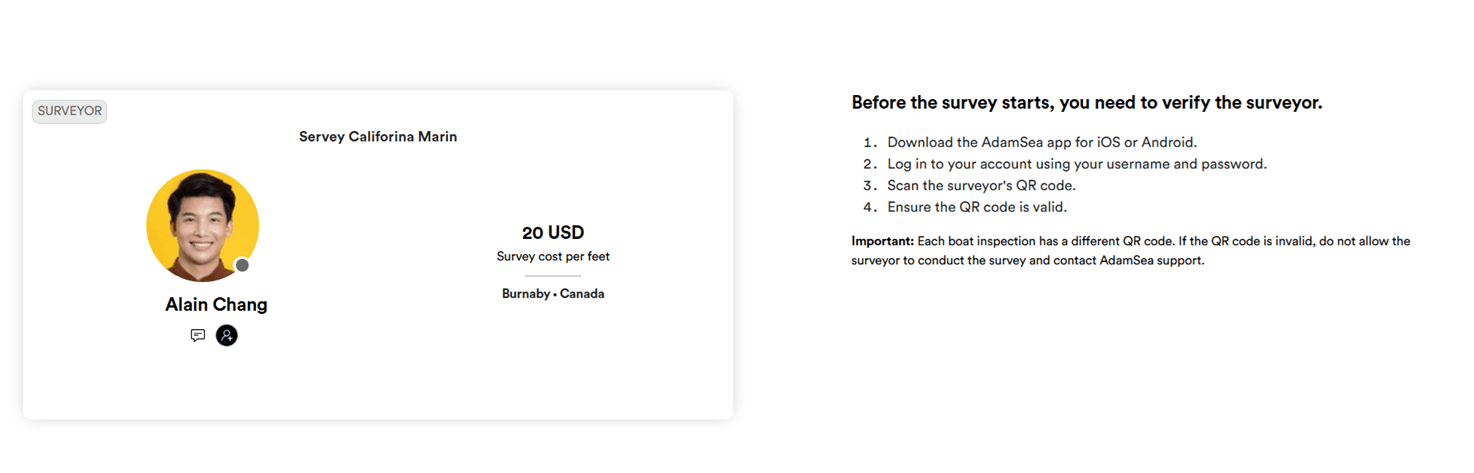Click the list number 4 marker
The height and width of the screenshot is (473, 1474).
[870, 208]
